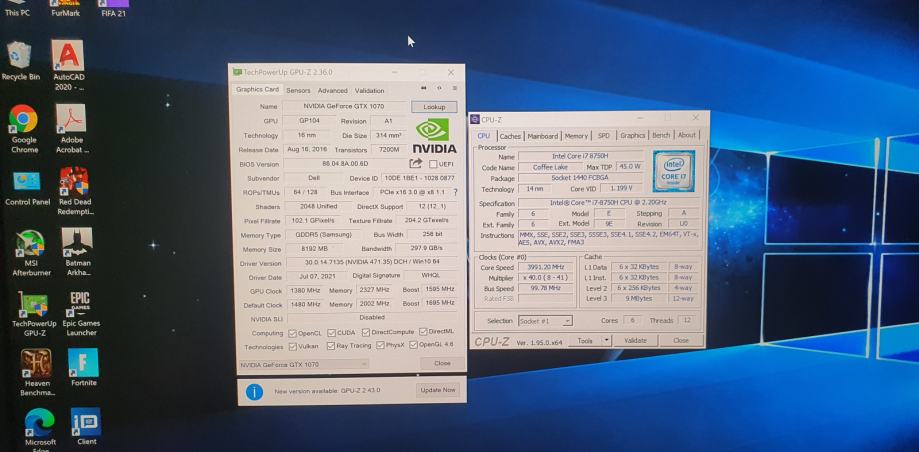The image size is (919, 452).
Task: Click the GPU Name field NVIDIA GeForce GTX 1070
Action: point(345,107)
